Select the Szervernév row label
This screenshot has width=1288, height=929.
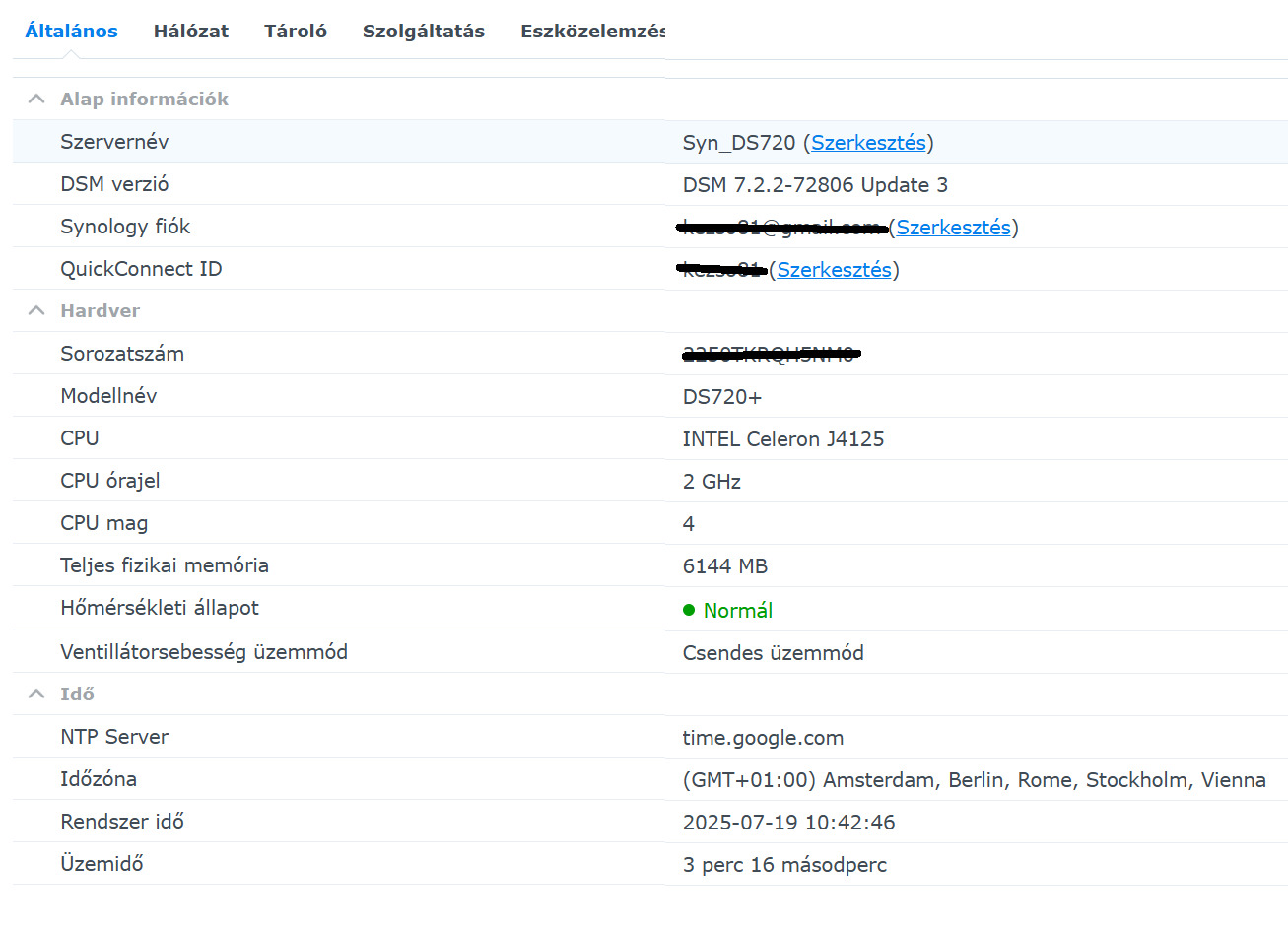click(114, 142)
